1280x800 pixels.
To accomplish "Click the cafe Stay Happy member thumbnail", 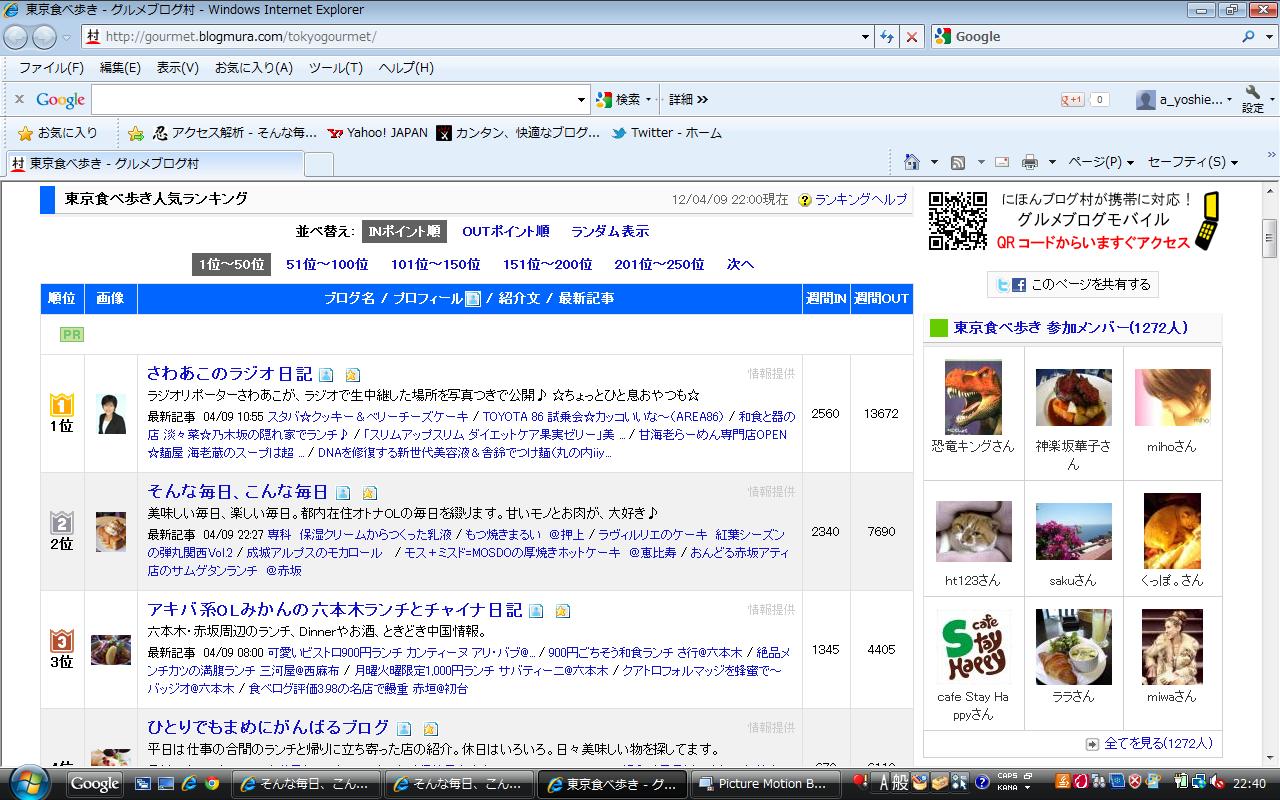I will coord(973,647).
